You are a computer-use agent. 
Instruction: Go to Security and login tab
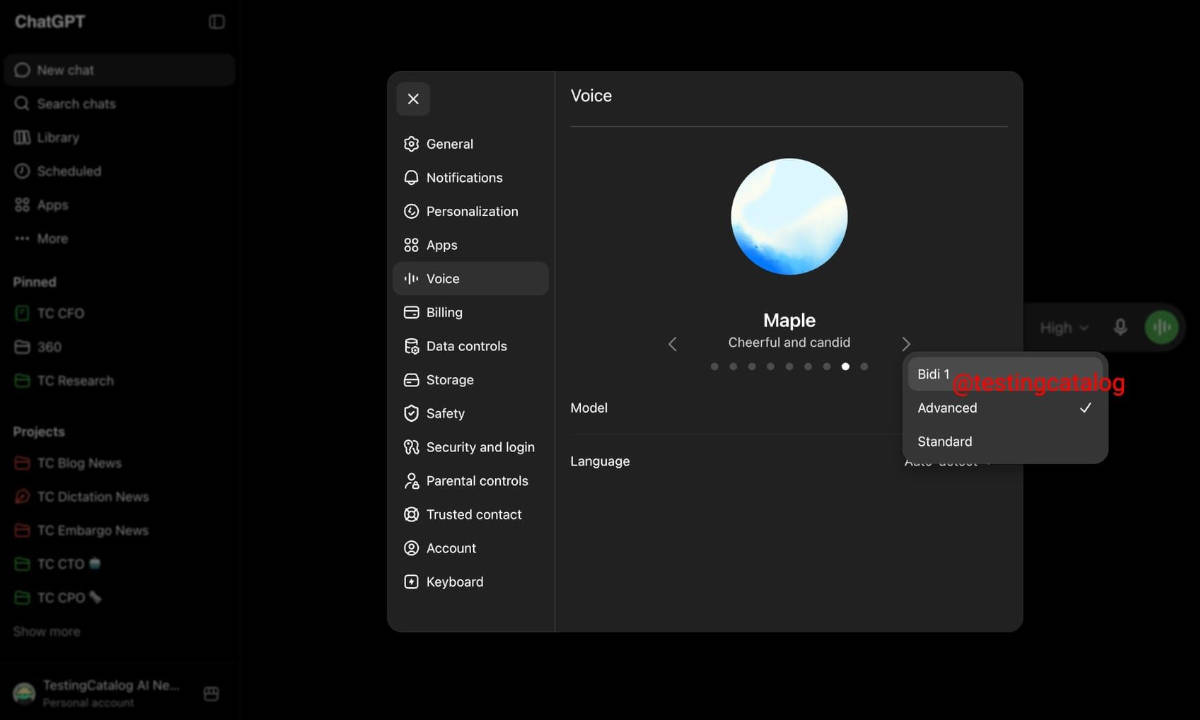[x=471, y=447]
